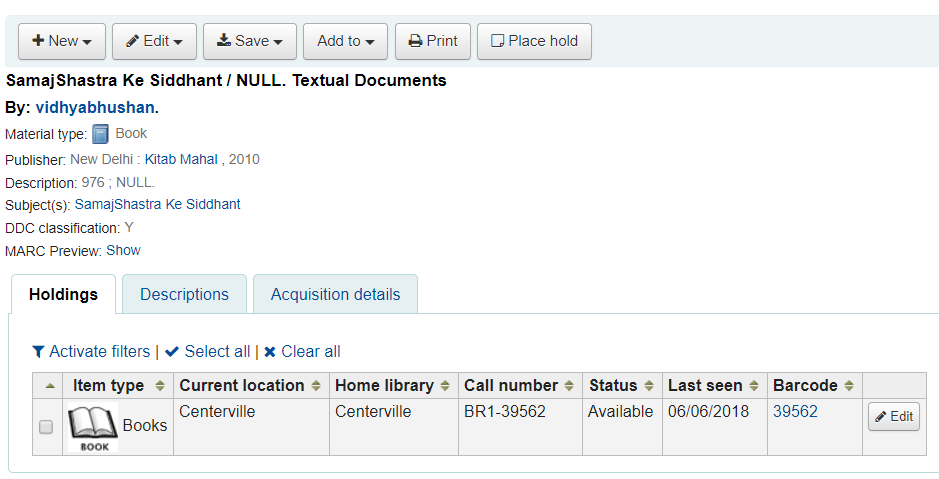Expand the Add to dropdown
Image resolution: width=939 pixels, height=479 pixels.
pos(346,41)
